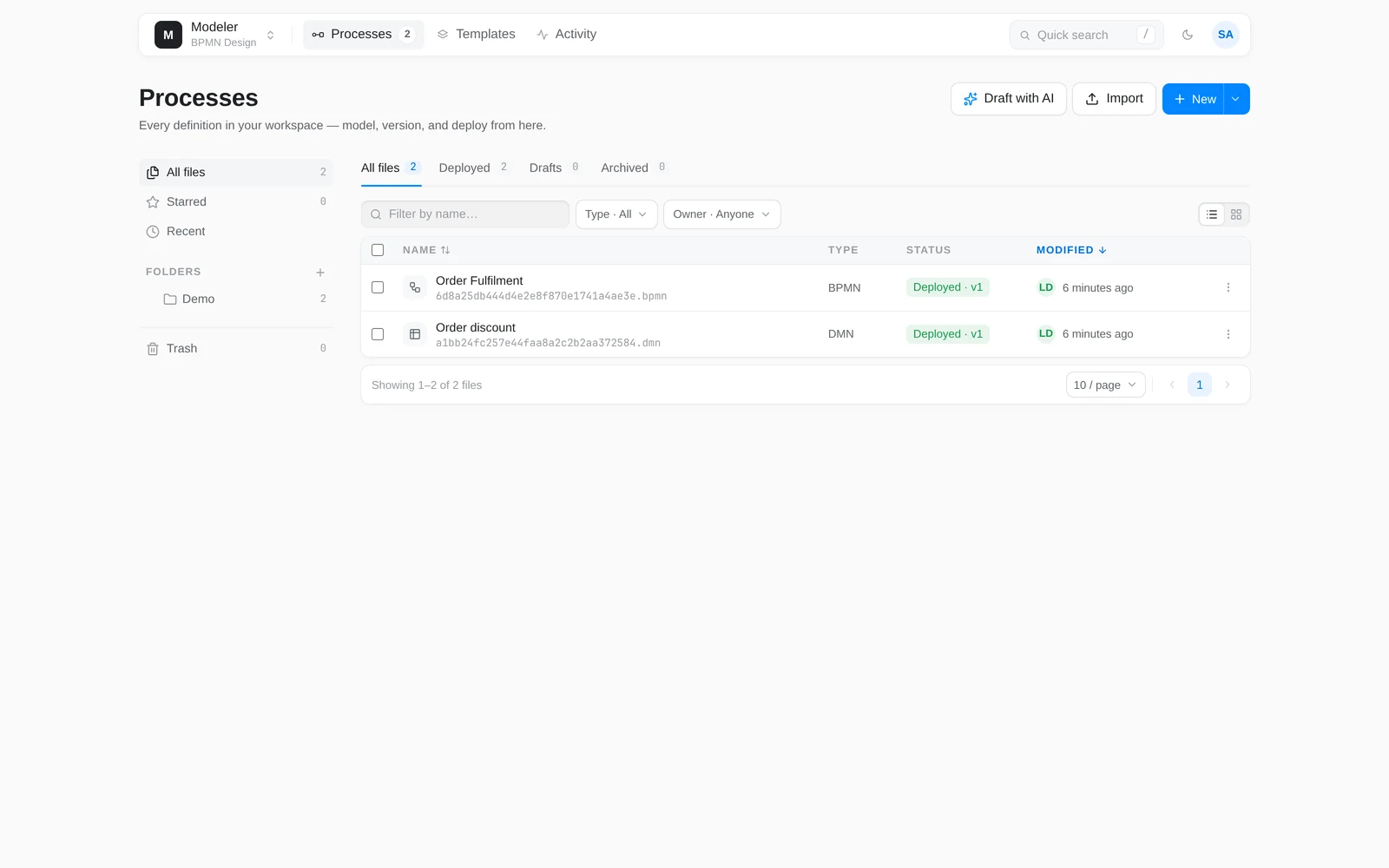This screenshot has width=1389, height=868.
Task: Open the 10 / page size dropdown
Action: (x=1106, y=385)
